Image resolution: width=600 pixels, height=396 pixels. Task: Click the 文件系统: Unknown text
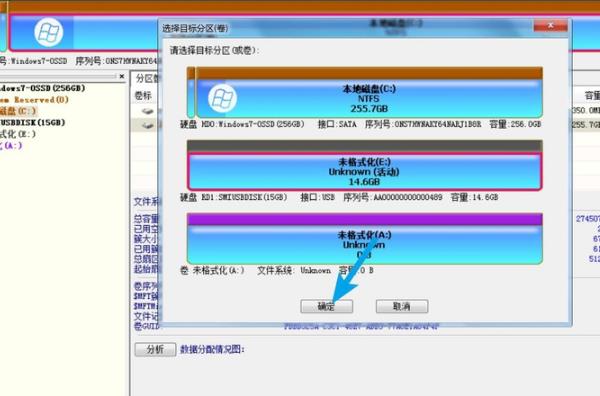(294, 271)
